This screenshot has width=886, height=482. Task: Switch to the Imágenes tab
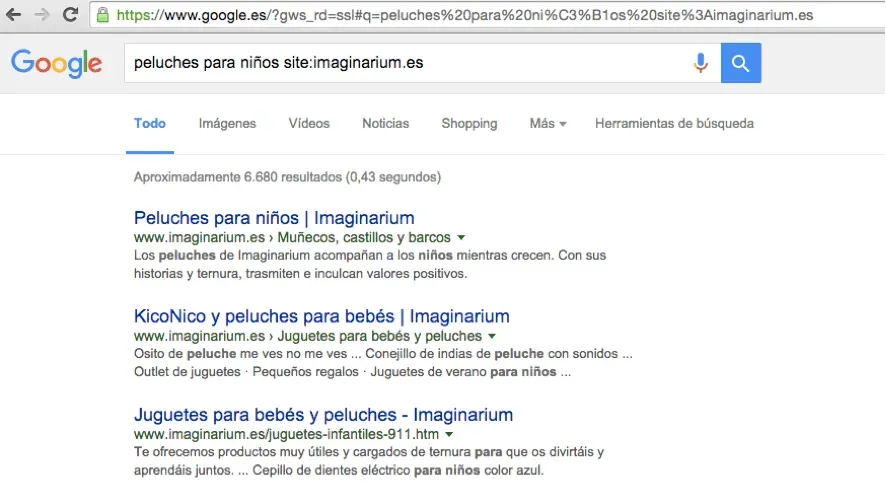(227, 123)
